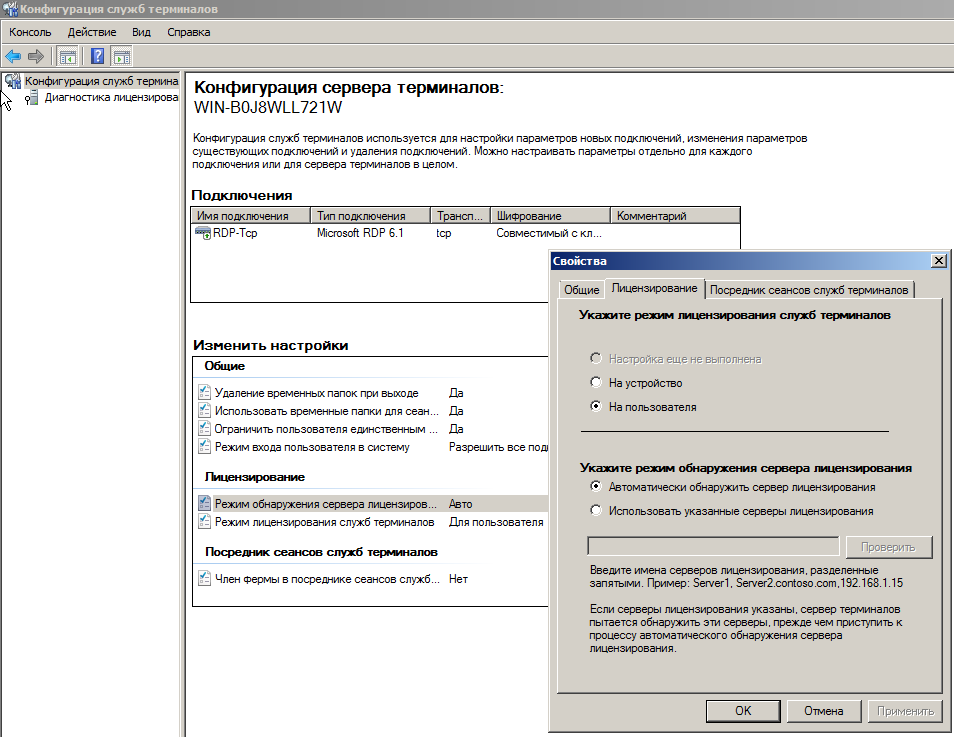Image resolution: width=954 pixels, height=737 pixels.
Task: Open the Вид menu
Action: click(141, 32)
